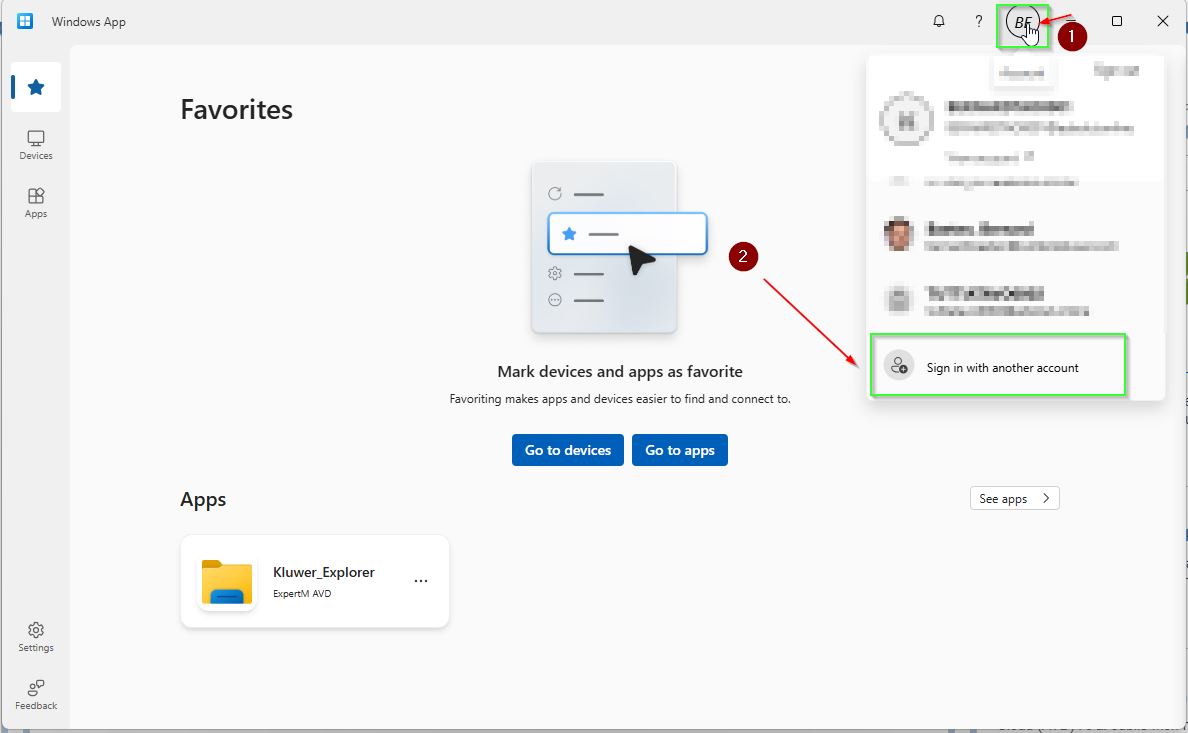Click the help question mark icon
Screen dimensions: 1188x733
978,21
